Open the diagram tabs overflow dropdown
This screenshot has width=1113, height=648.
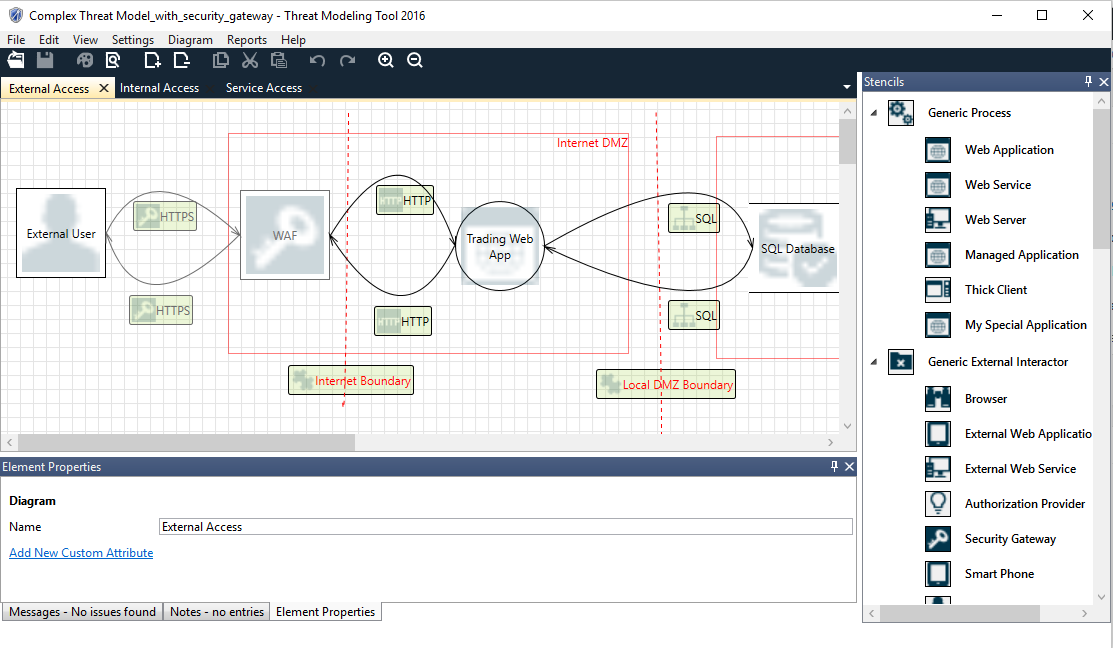(846, 87)
